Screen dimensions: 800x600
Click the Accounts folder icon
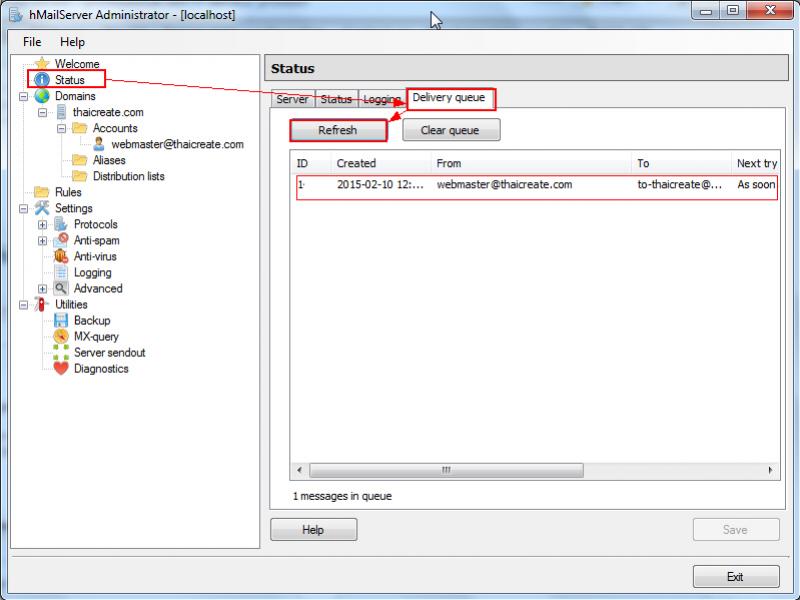click(x=80, y=128)
